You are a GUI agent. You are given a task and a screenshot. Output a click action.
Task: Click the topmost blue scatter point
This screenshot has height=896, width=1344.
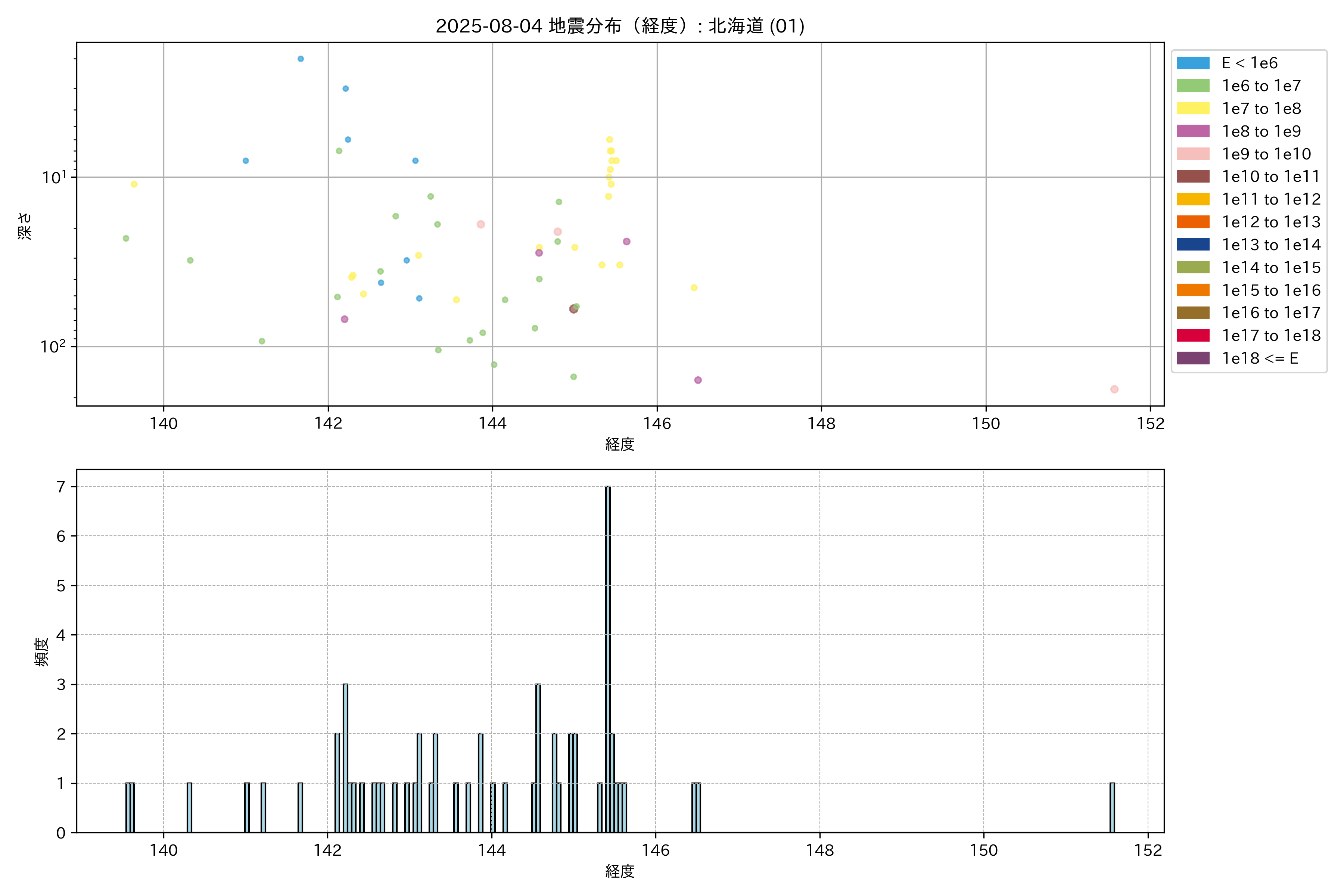click(301, 59)
